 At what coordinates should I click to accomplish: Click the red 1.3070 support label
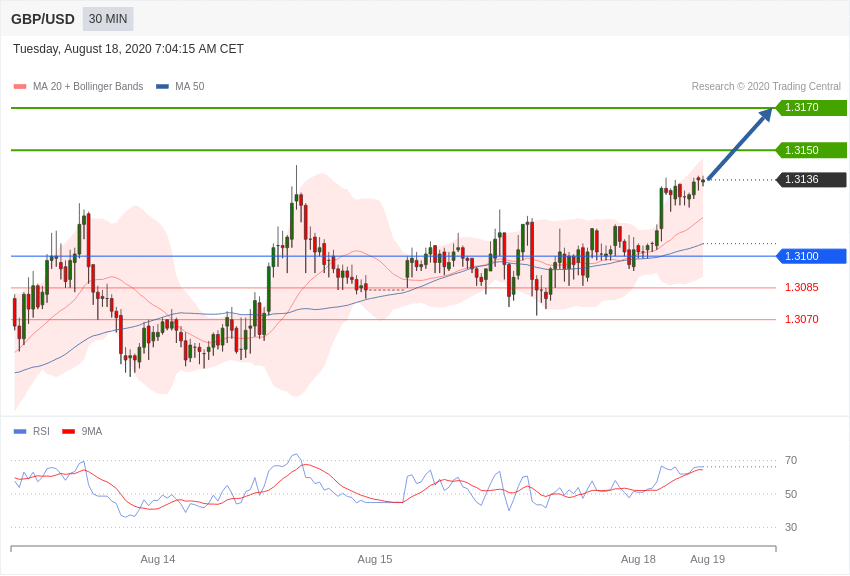click(x=802, y=319)
